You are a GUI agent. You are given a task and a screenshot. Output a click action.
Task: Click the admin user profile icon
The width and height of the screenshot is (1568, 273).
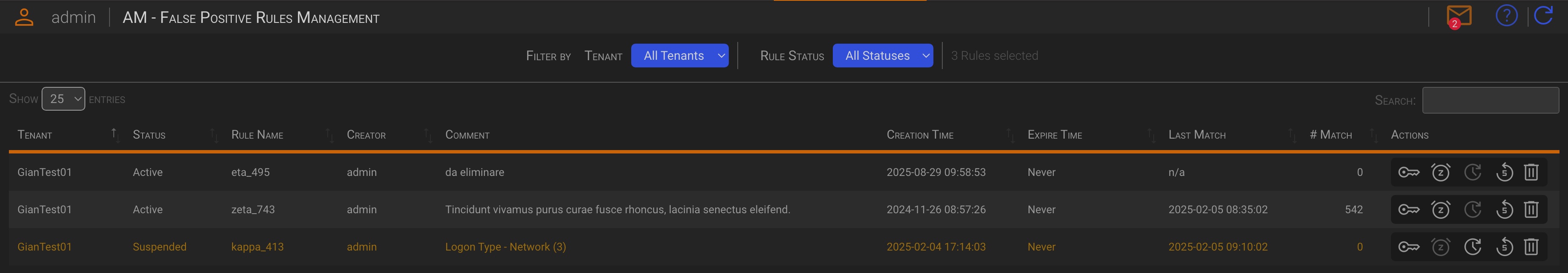click(x=24, y=17)
